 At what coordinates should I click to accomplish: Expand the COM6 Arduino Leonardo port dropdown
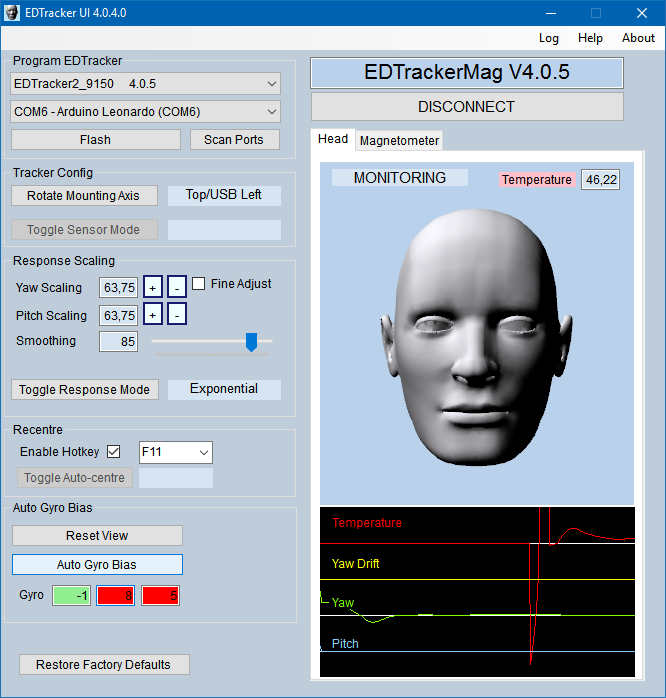pyautogui.click(x=146, y=111)
